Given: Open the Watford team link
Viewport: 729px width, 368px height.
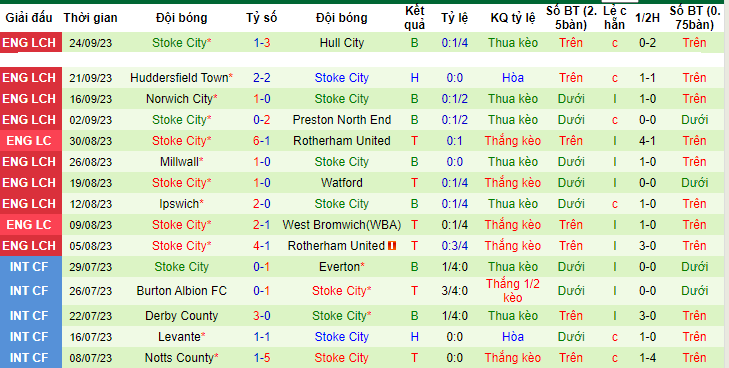Looking at the screenshot, I should [x=342, y=183].
